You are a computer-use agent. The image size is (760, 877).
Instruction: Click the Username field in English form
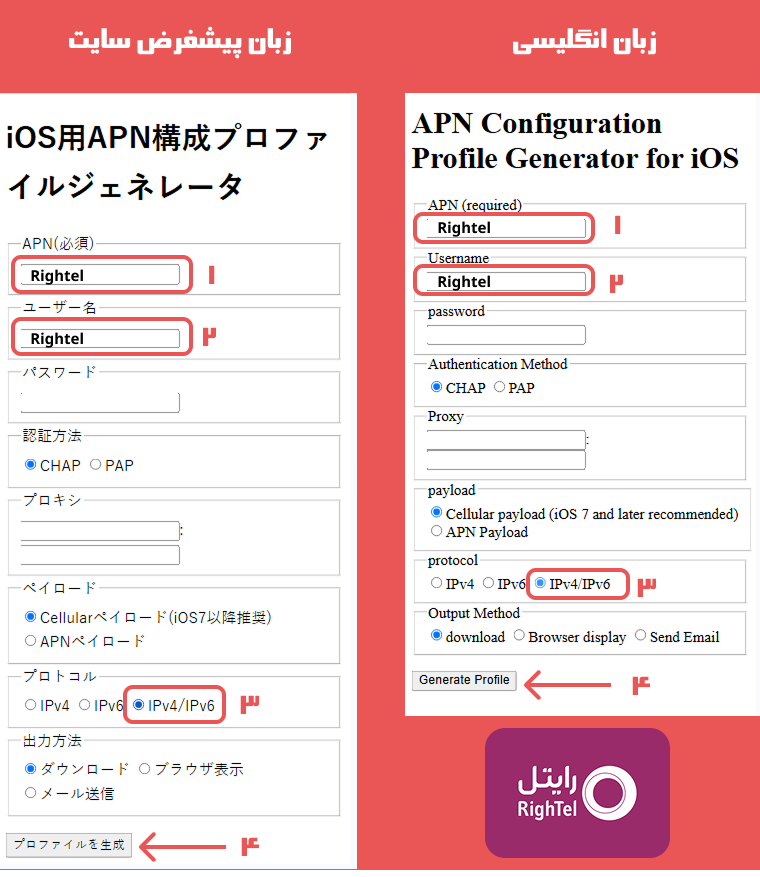505,282
